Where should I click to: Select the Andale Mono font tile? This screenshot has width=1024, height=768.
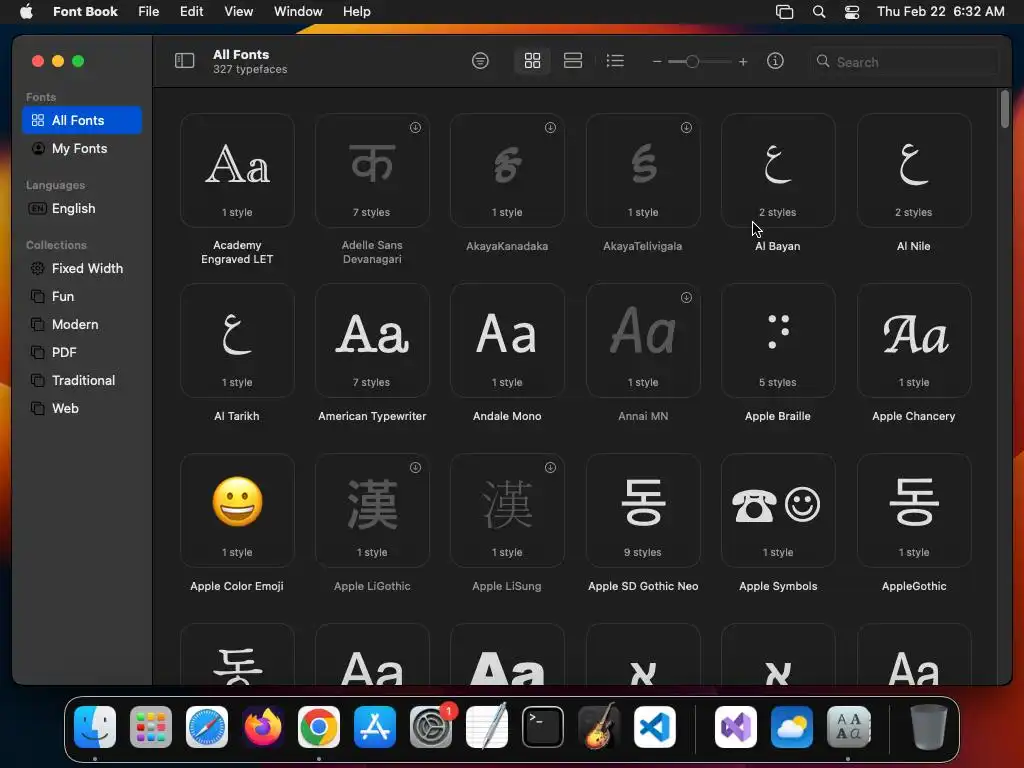pos(507,340)
